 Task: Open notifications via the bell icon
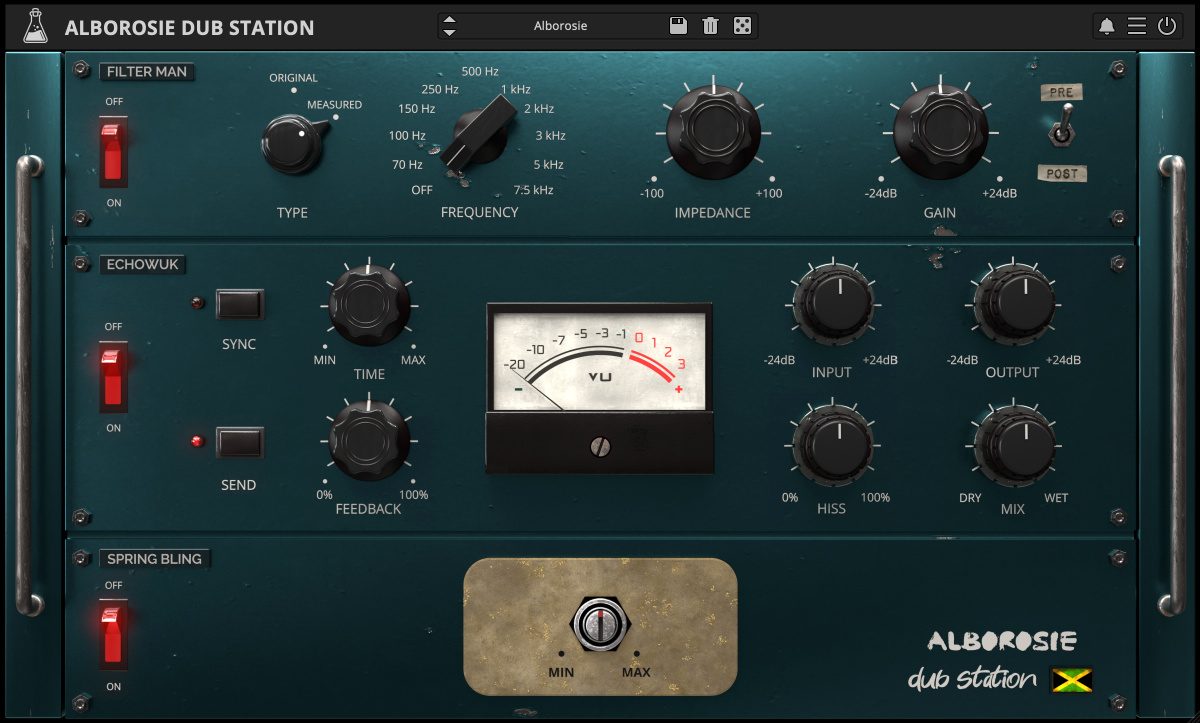tap(1106, 25)
